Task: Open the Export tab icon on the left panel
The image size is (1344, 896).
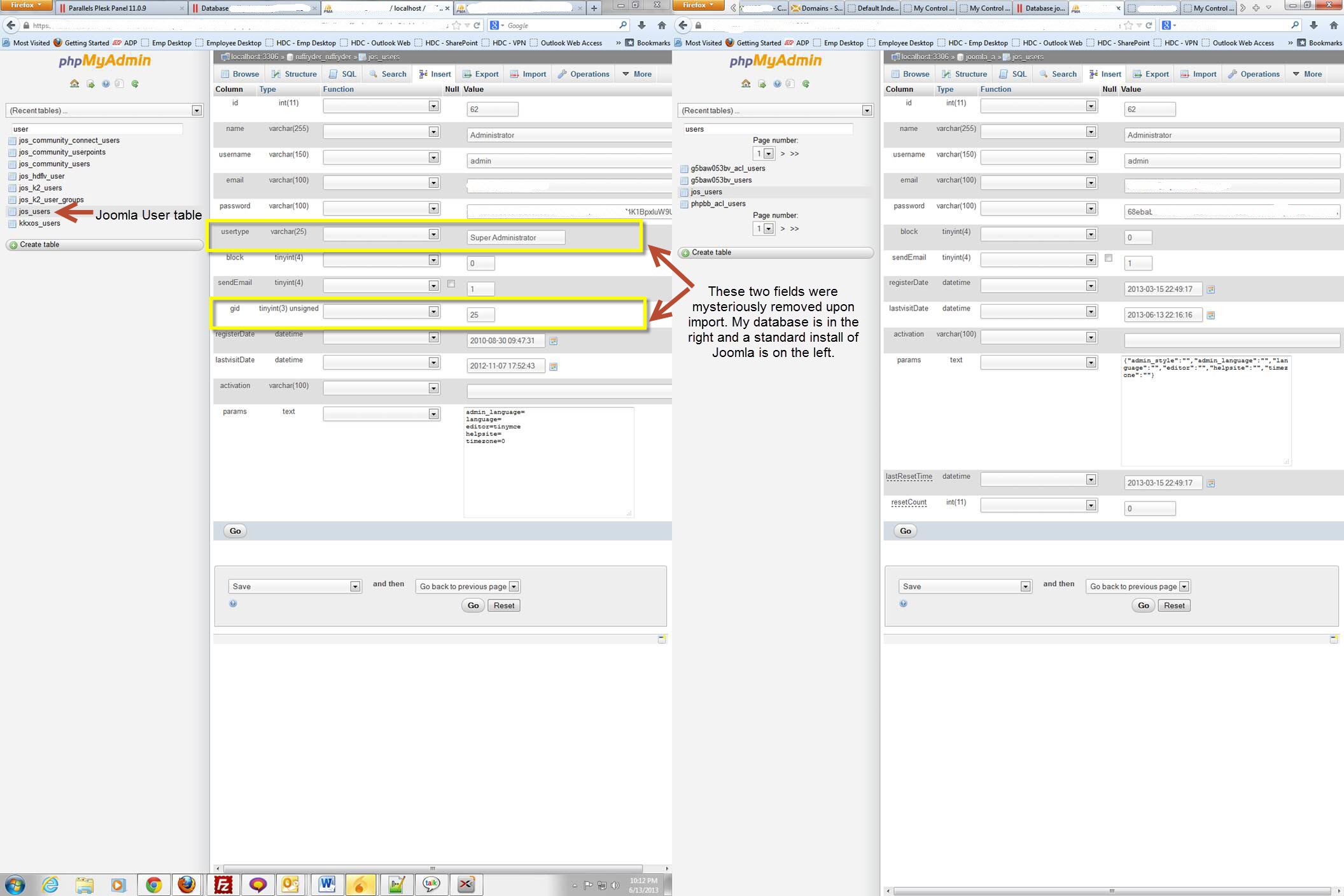Action: 466,74
